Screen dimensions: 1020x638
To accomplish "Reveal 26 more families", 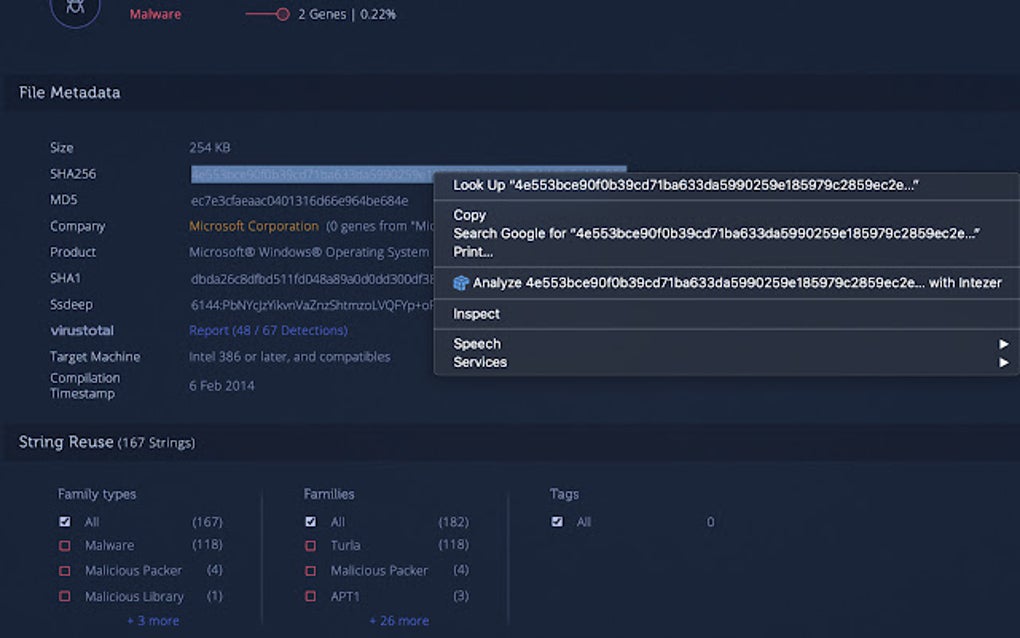I will [399, 621].
